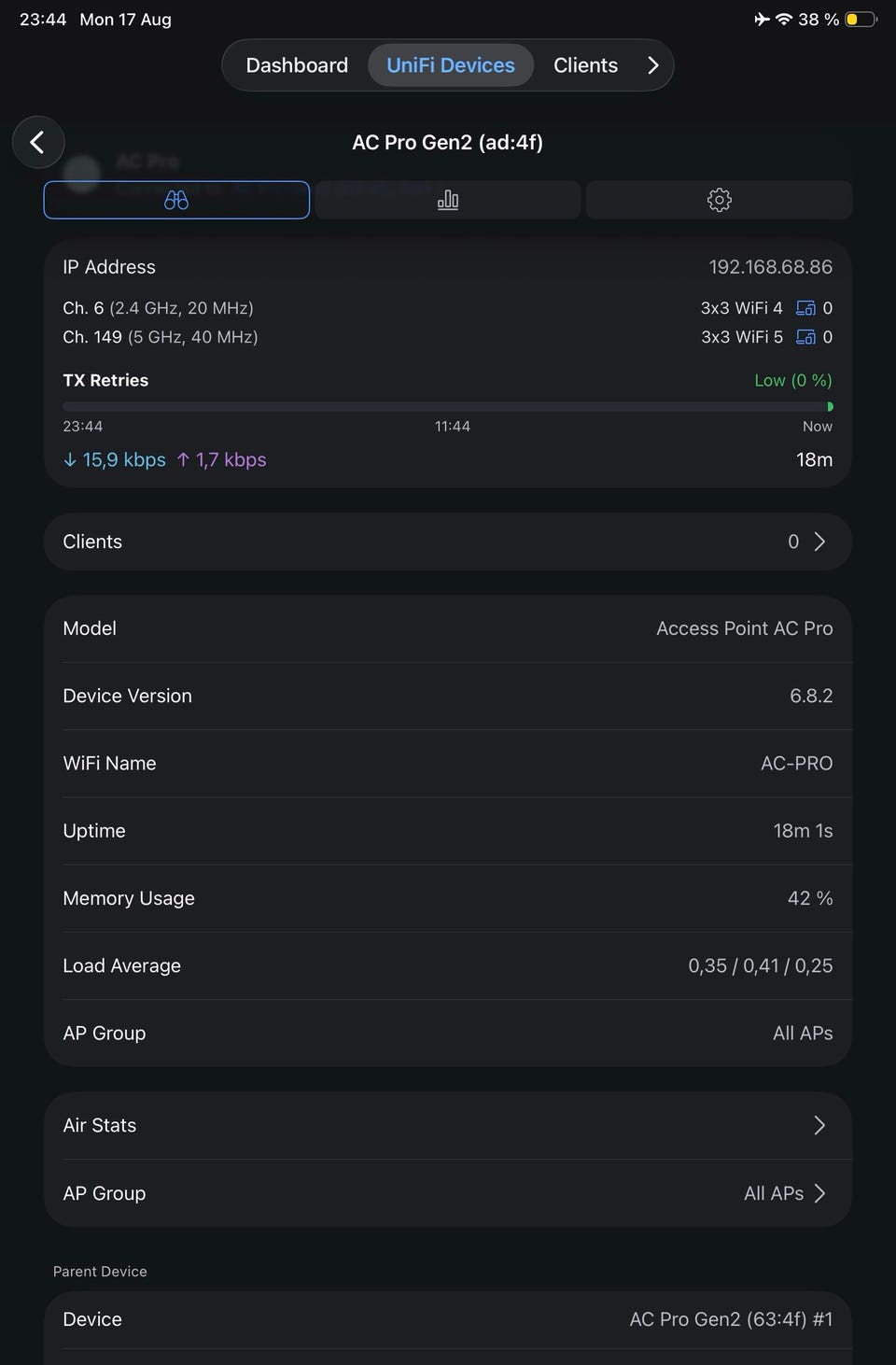Expand the Clients row chevron
896x1365 pixels.
coord(819,542)
